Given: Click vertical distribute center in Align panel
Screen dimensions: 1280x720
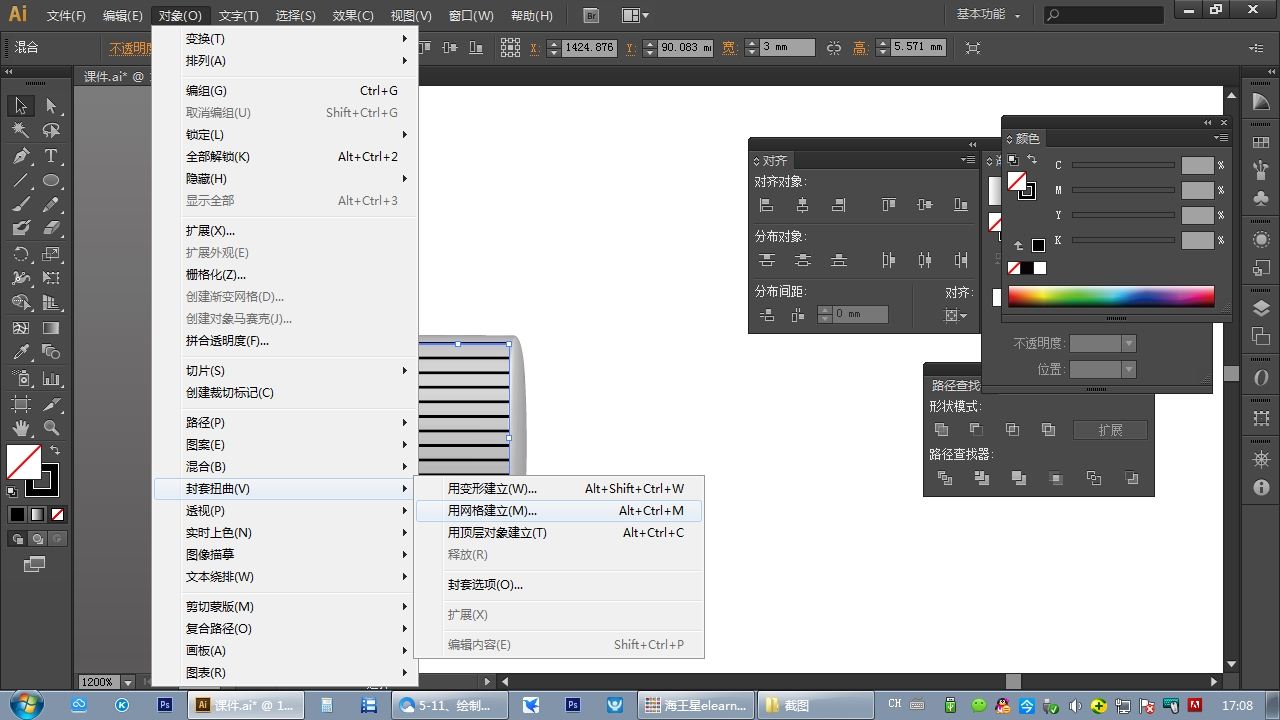Looking at the screenshot, I should pyautogui.click(x=802, y=260).
